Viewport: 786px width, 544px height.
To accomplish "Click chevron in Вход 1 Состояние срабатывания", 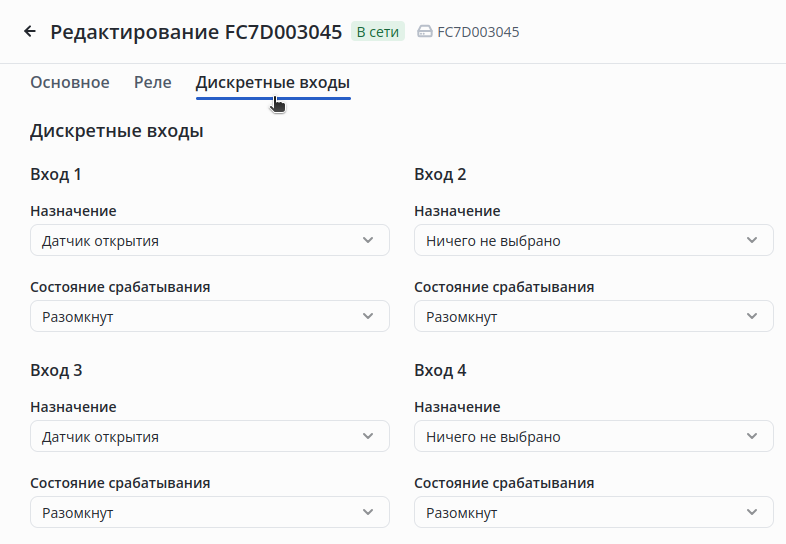I will pyautogui.click(x=368, y=317).
